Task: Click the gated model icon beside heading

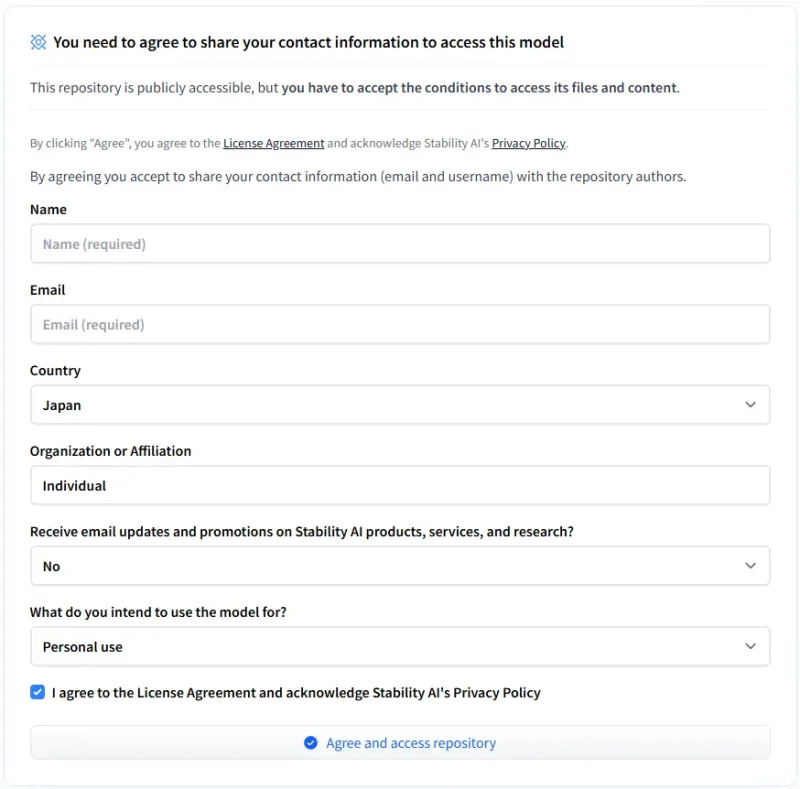Action: coord(38,42)
